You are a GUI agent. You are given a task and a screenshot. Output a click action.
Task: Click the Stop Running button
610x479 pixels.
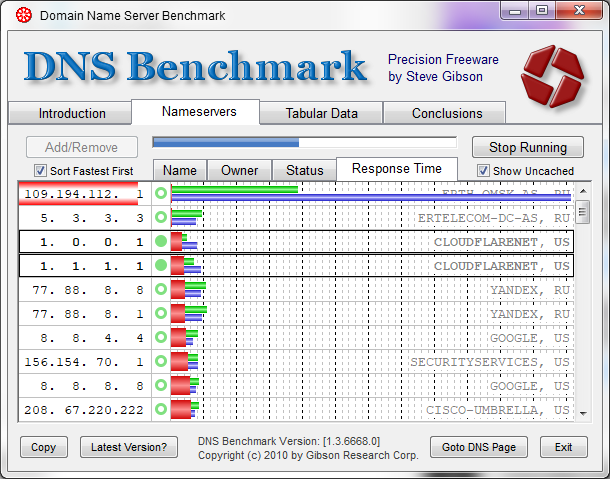click(x=528, y=147)
